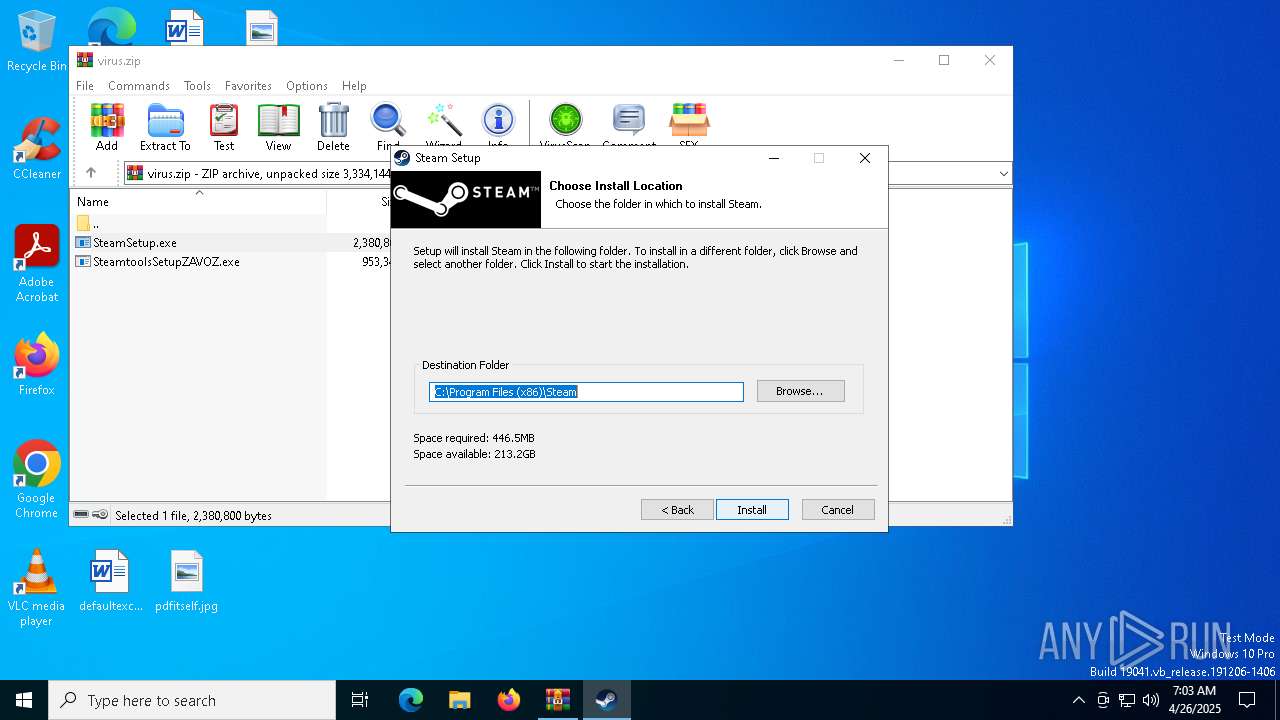Click the Delete trash icon in WinRAR
This screenshot has width=1280, height=720.
click(x=333, y=127)
